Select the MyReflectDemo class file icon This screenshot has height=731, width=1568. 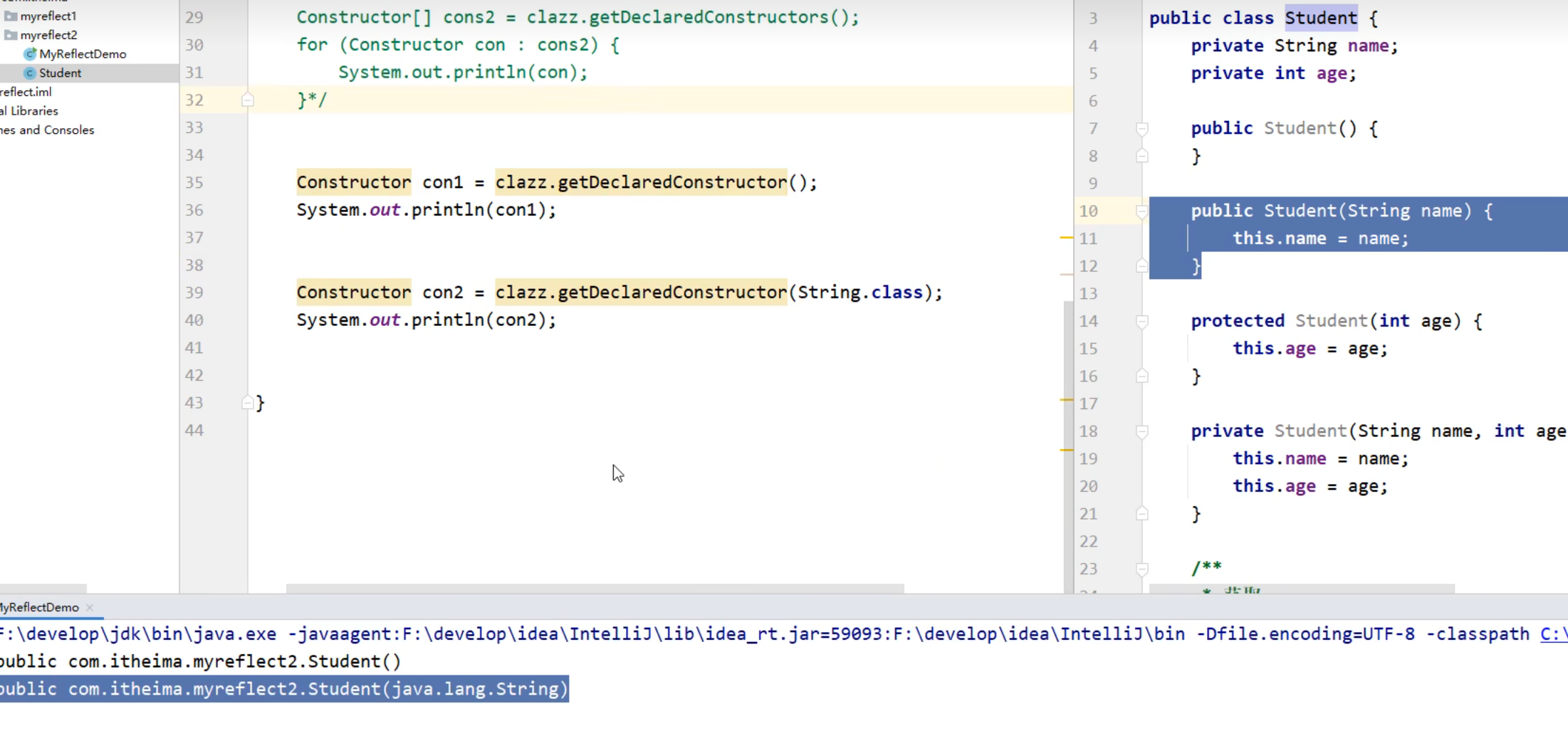(30, 54)
